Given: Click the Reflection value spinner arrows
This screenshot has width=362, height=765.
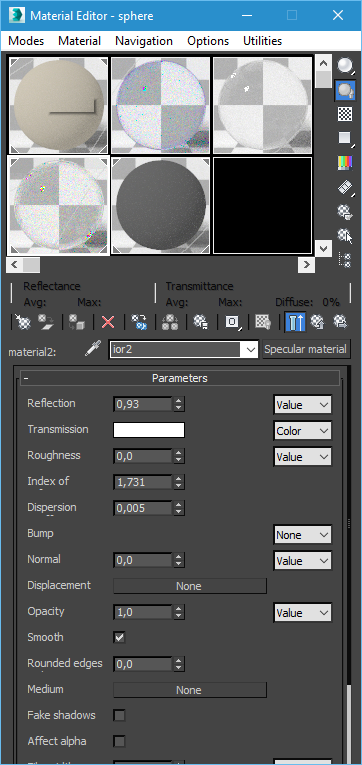Looking at the screenshot, I should point(179,404).
